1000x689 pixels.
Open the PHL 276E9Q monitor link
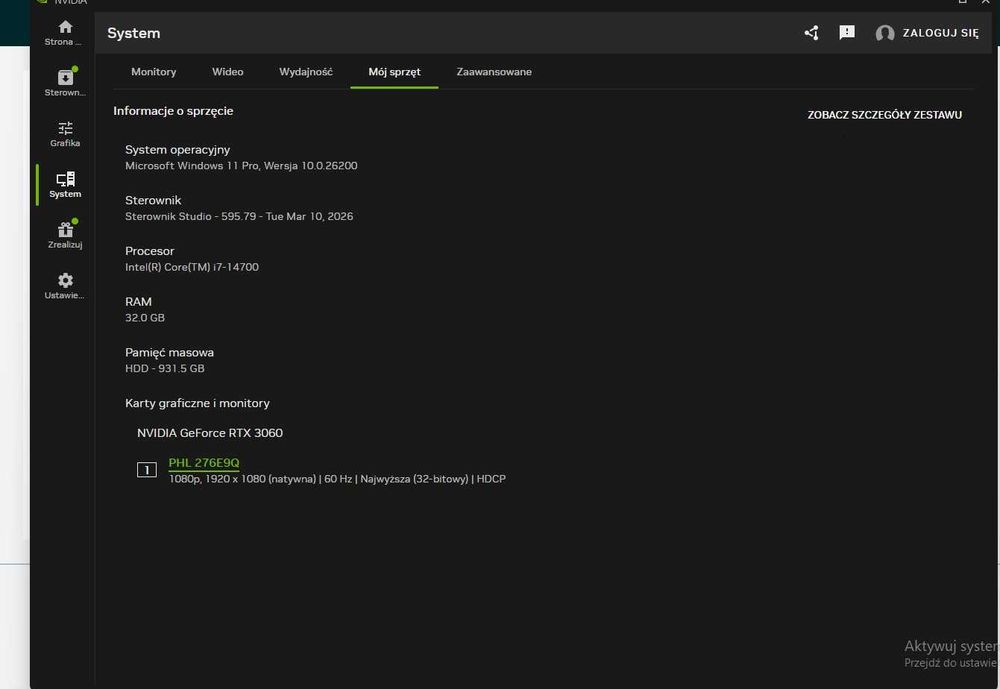coord(204,463)
